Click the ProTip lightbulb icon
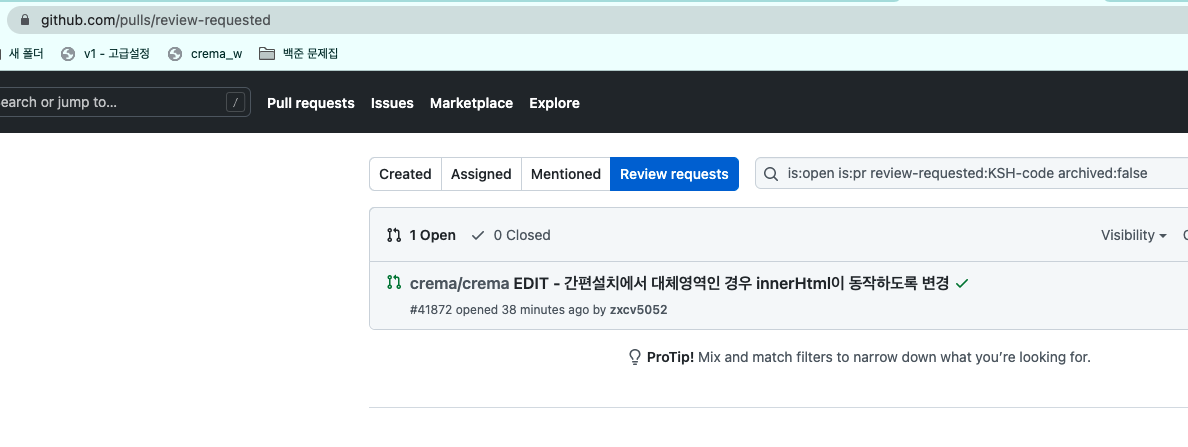Viewport: 1188px width, 447px height. (635, 357)
